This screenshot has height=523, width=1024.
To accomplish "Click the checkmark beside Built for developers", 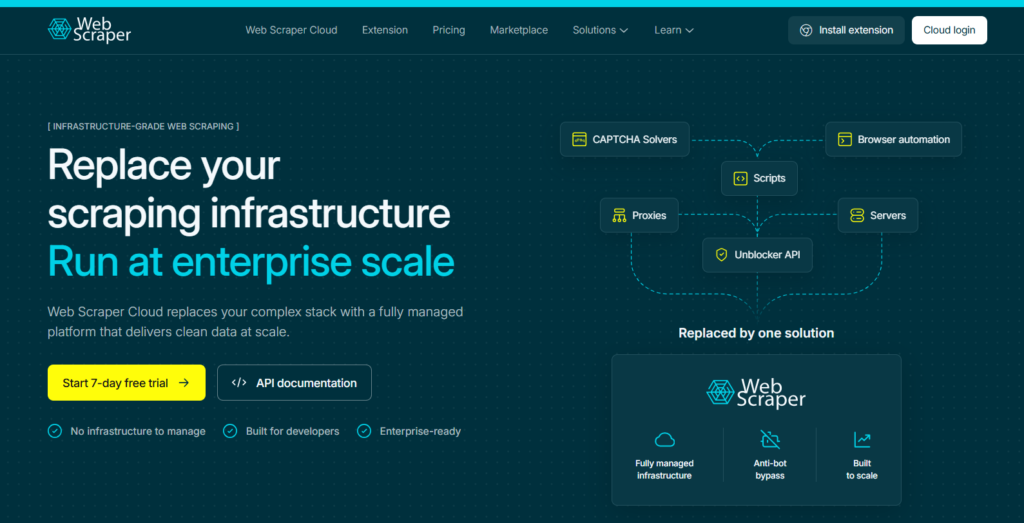I will tap(230, 431).
